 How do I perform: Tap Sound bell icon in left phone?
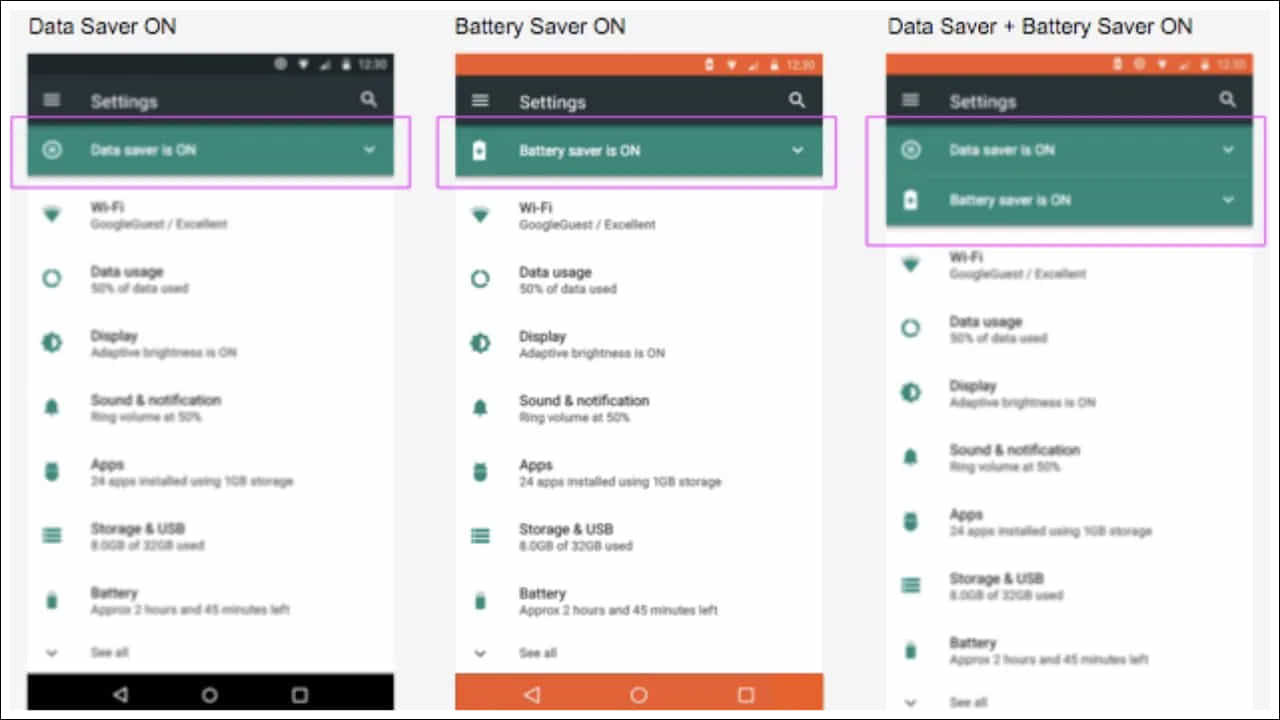pos(52,407)
